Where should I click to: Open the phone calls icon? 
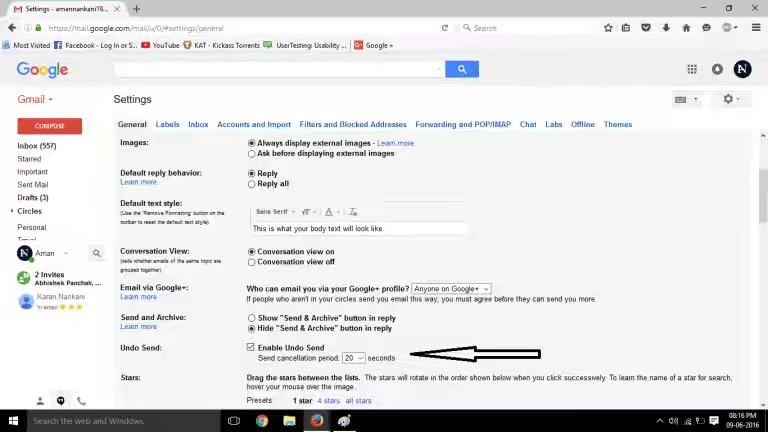coord(81,401)
